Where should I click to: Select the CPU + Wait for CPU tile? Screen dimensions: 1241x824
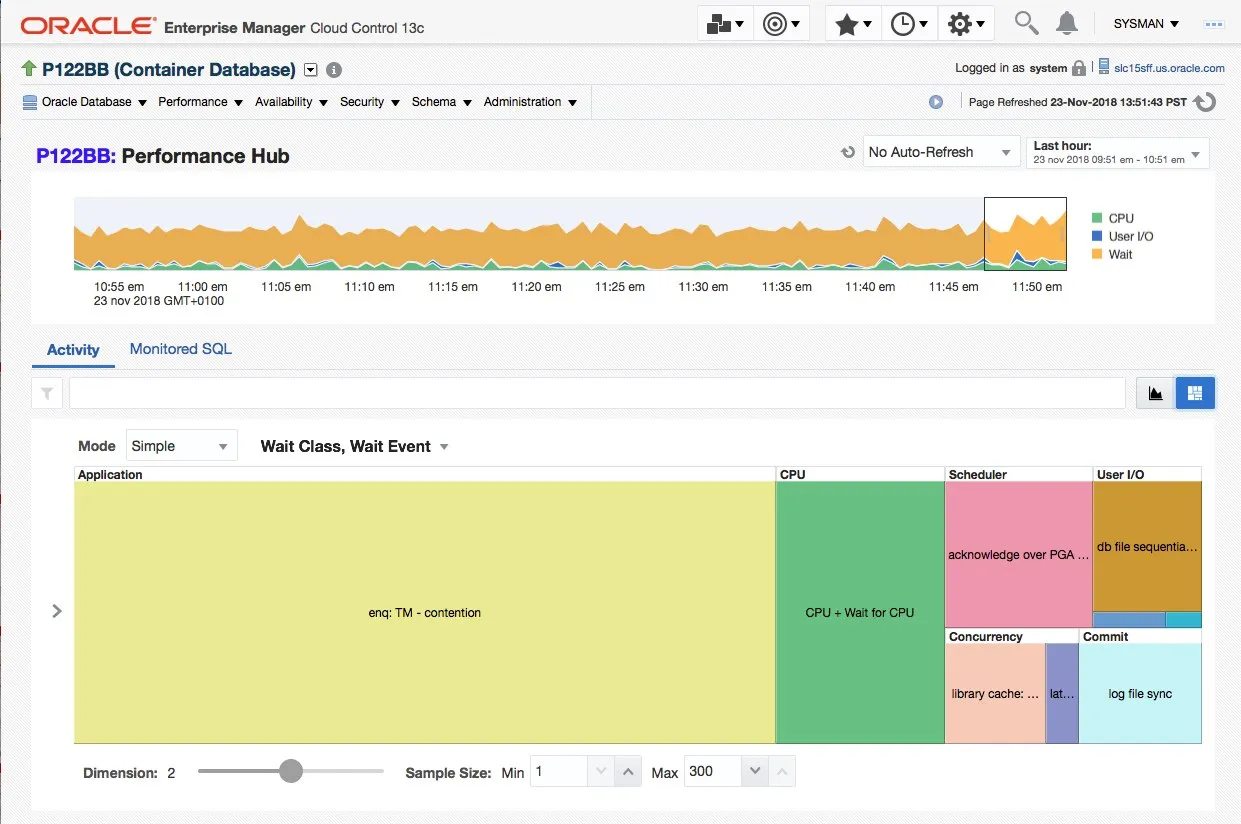(860, 612)
